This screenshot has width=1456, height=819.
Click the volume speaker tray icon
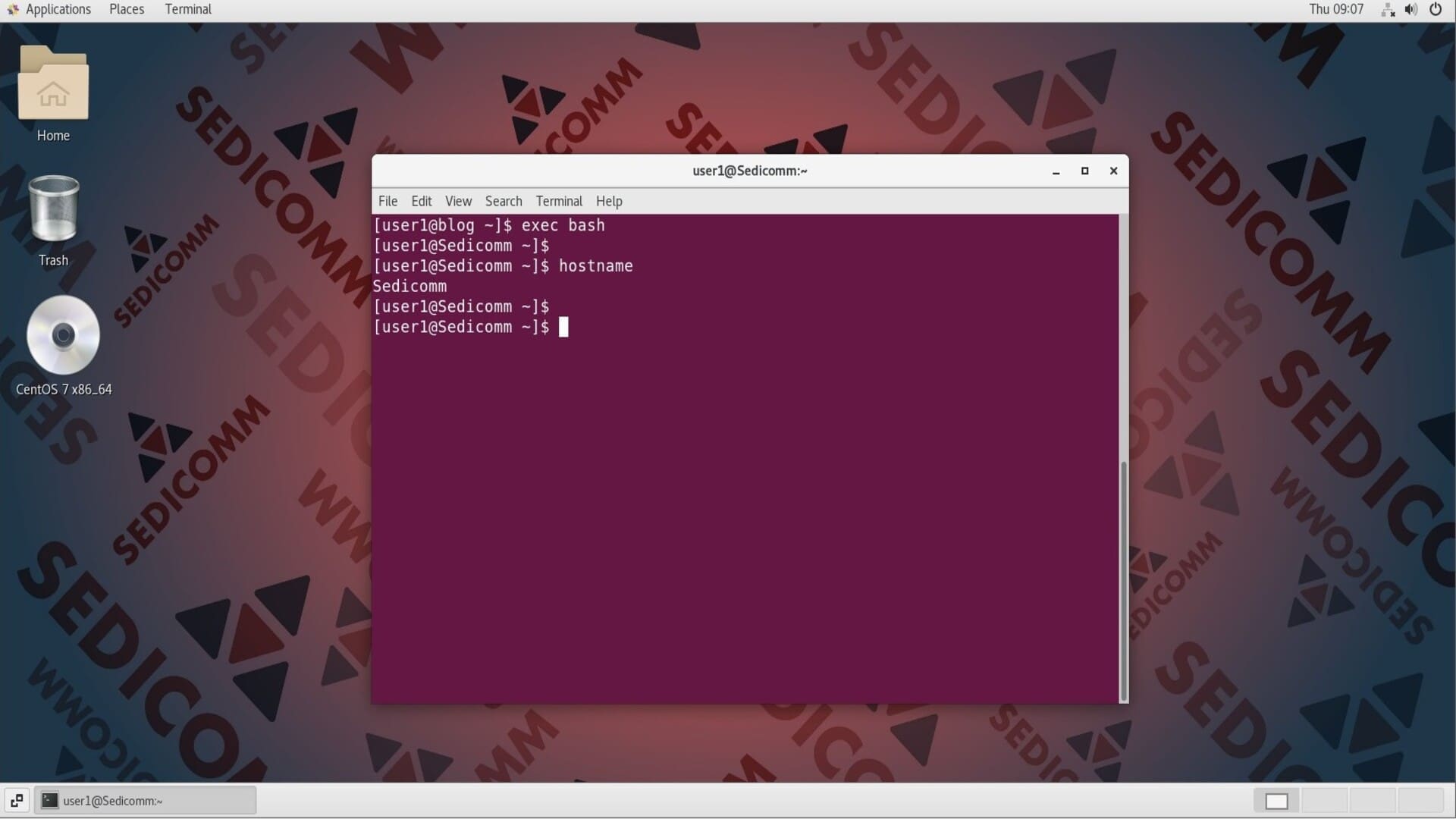click(x=1411, y=10)
